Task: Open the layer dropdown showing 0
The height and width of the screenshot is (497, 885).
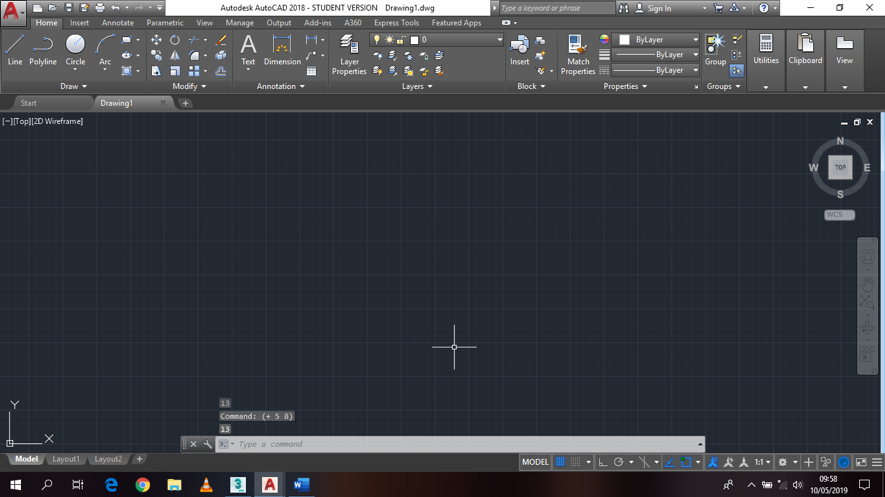Action: 436,39
